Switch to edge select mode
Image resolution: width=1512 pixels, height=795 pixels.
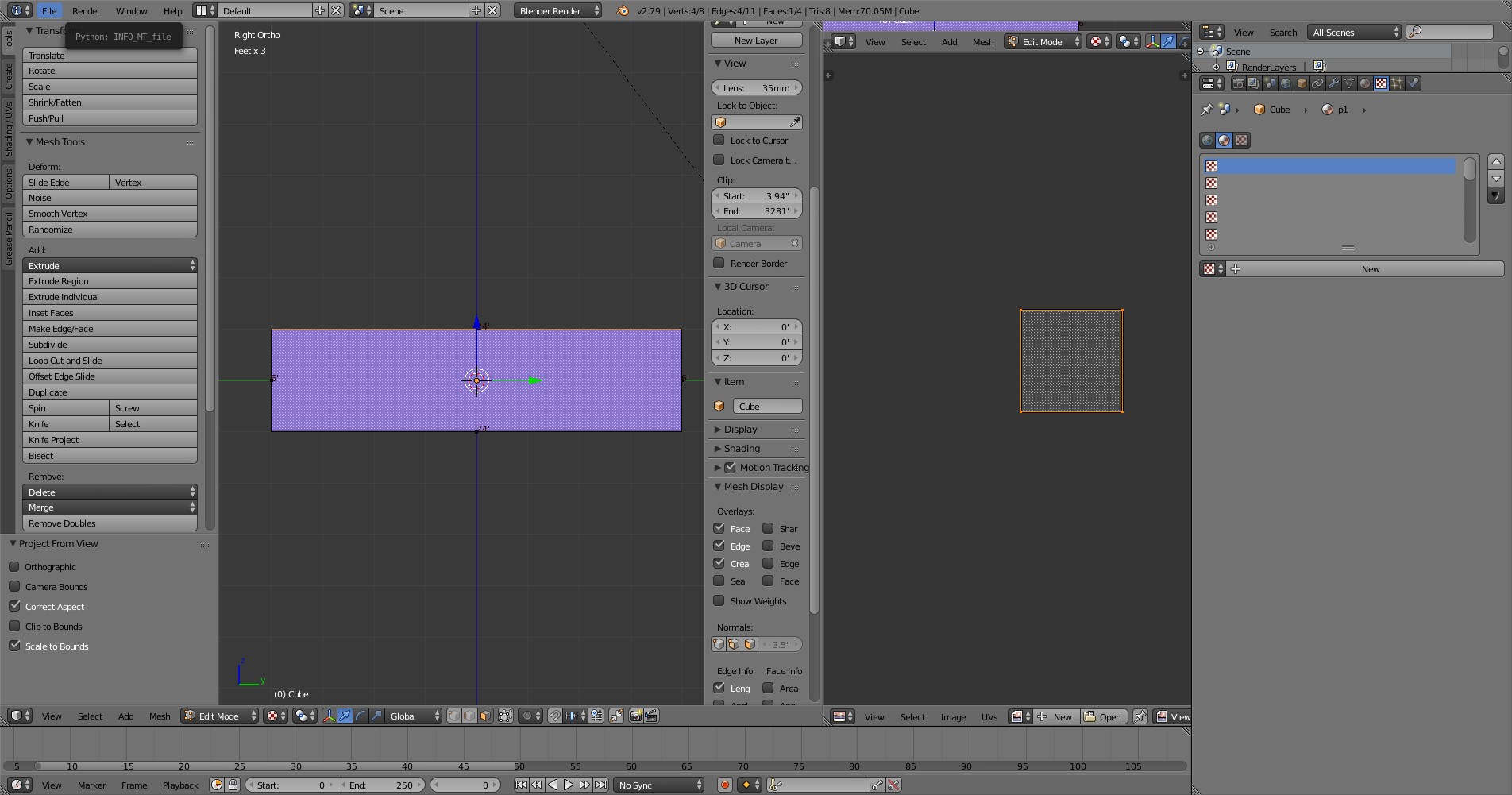coord(469,716)
